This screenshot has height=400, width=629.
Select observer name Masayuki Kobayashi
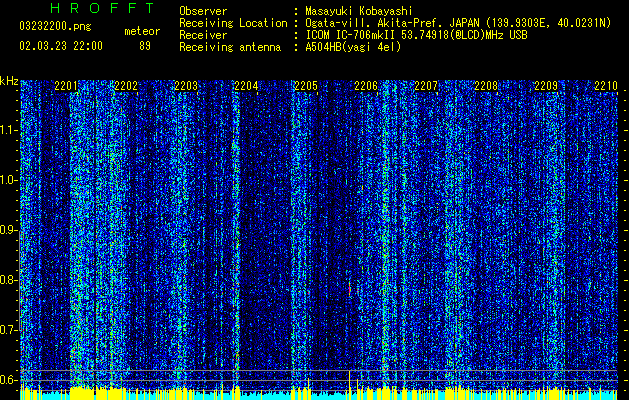coord(359,11)
